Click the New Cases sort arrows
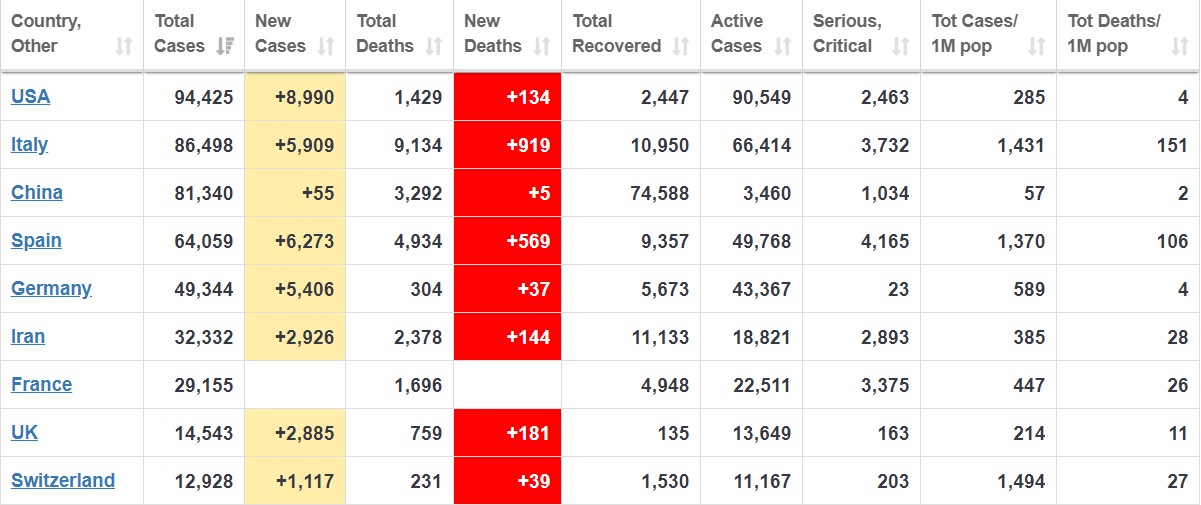 pyautogui.click(x=326, y=46)
